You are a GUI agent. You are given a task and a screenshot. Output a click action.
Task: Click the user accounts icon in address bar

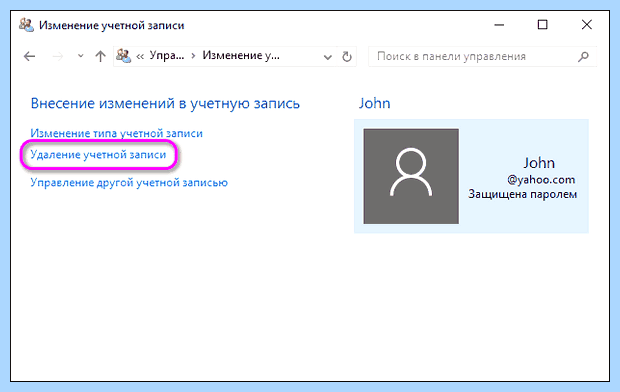click(123, 56)
